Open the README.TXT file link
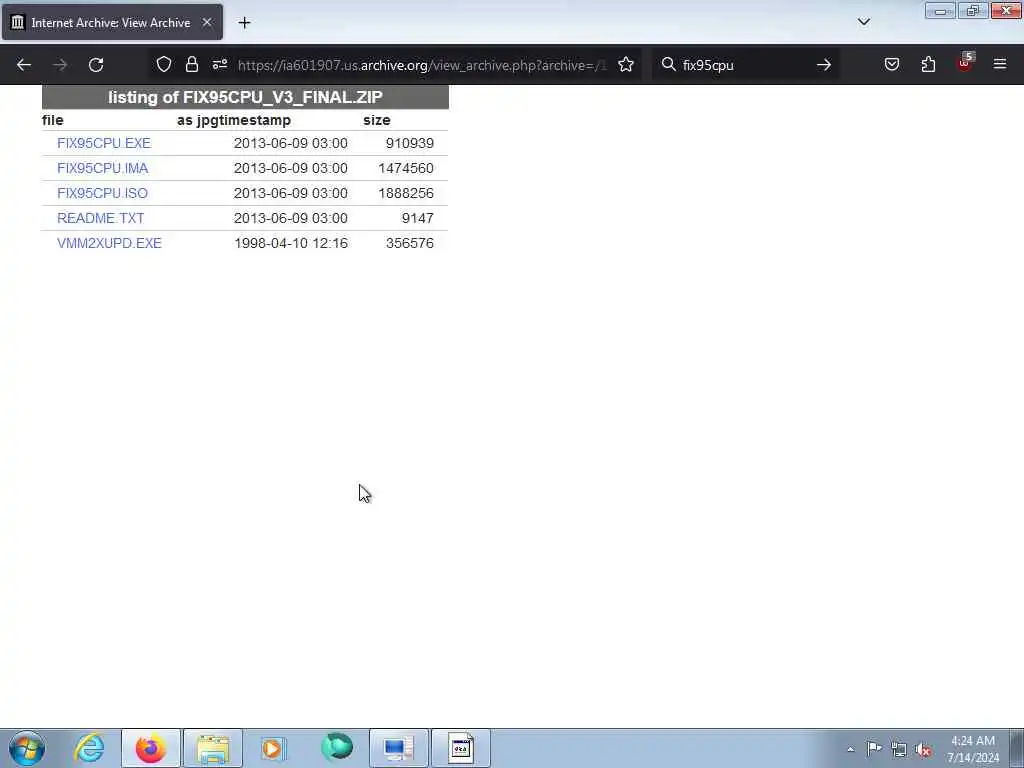1024x768 pixels. [x=101, y=218]
